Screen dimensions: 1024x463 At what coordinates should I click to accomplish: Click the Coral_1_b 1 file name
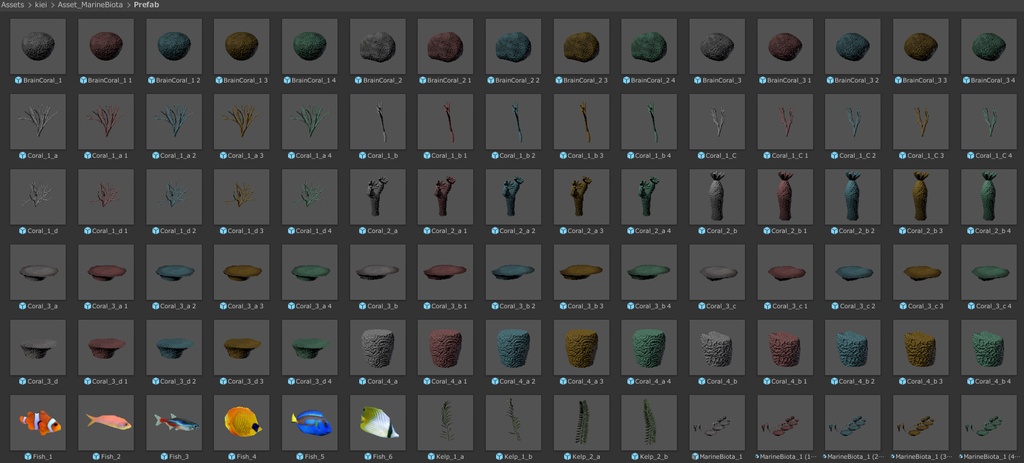[450, 155]
